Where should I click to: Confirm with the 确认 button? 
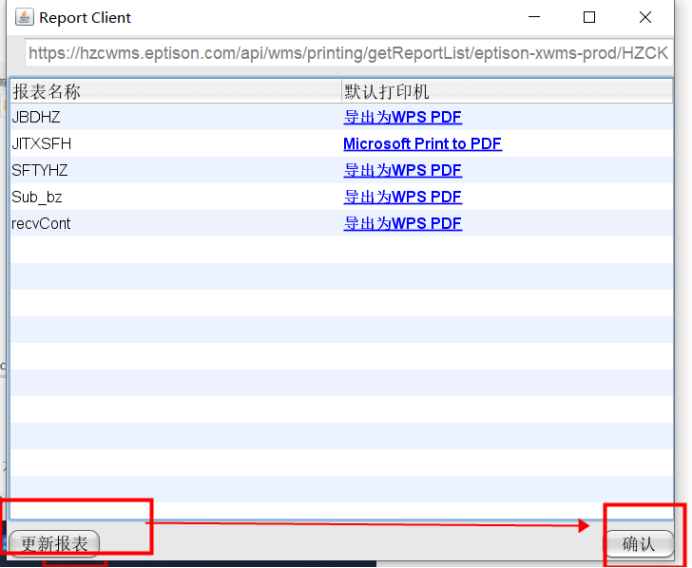pyautogui.click(x=638, y=544)
